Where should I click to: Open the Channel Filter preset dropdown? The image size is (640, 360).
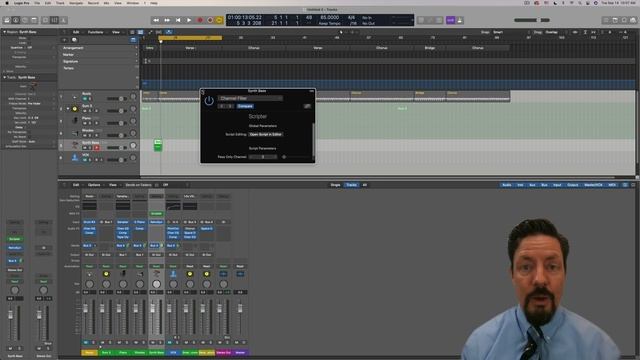pyautogui.click(x=250, y=98)
